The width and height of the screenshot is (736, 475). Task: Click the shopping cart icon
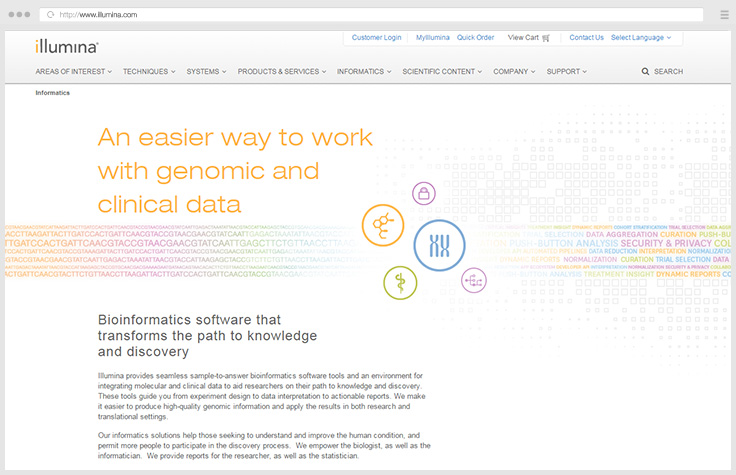pos(546,38)
